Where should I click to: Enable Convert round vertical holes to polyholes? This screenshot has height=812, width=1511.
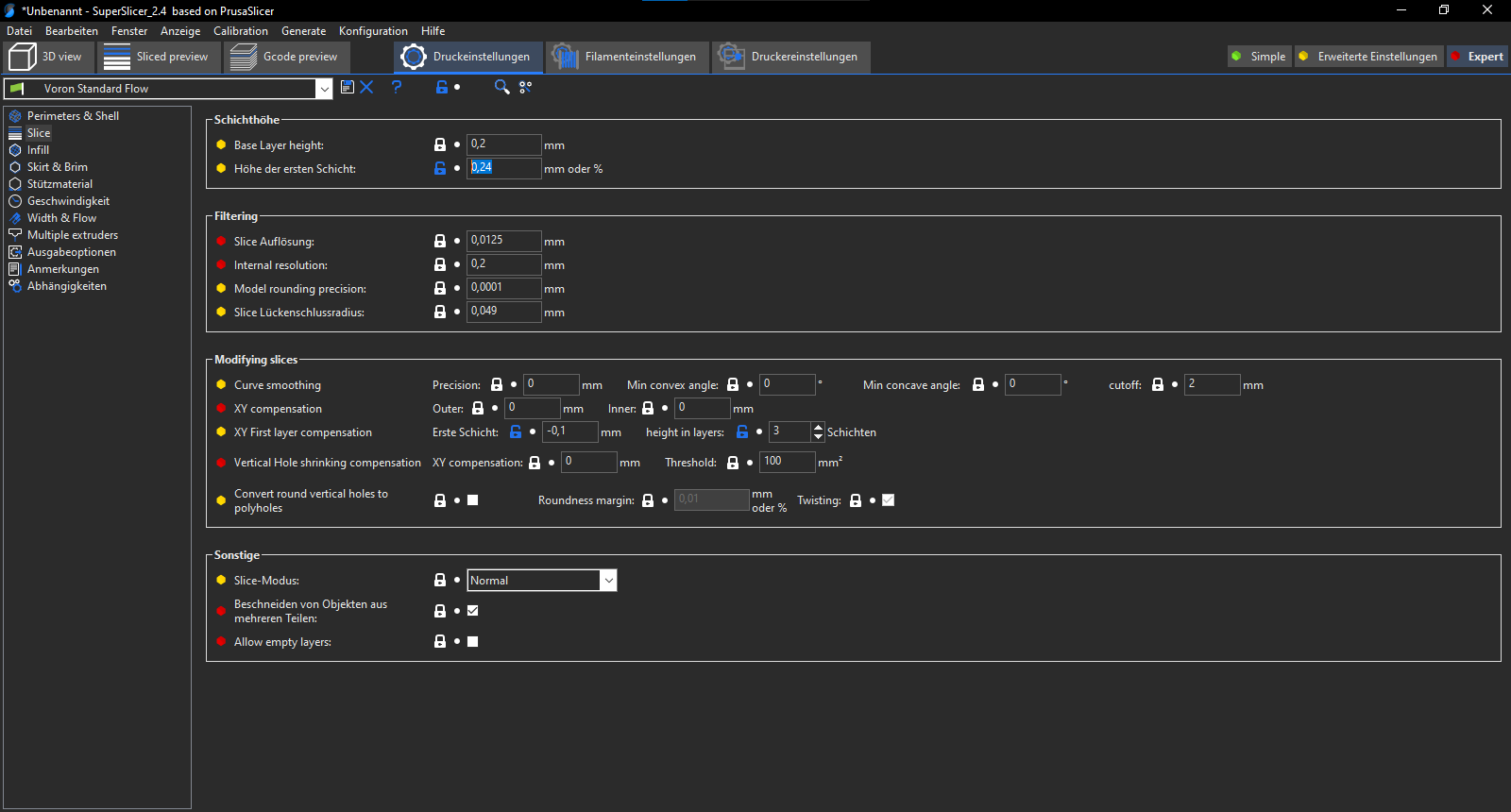pos(473,499)
